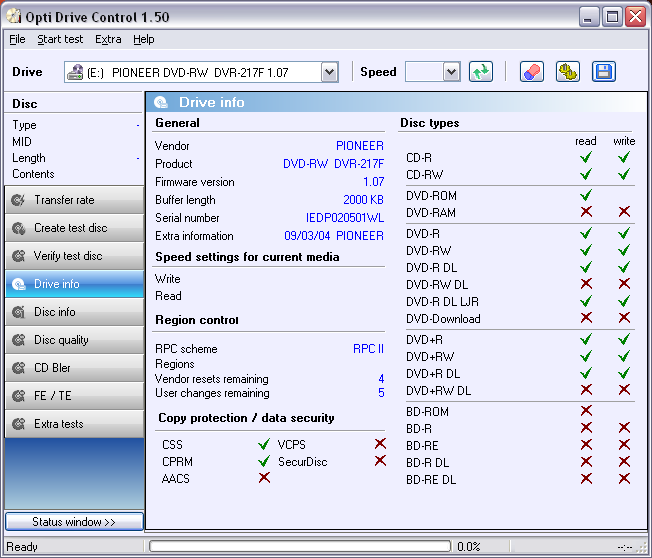The image size is (652, 558).
Task: Click the Disc info sidebar icon
Action: (18, 312)
